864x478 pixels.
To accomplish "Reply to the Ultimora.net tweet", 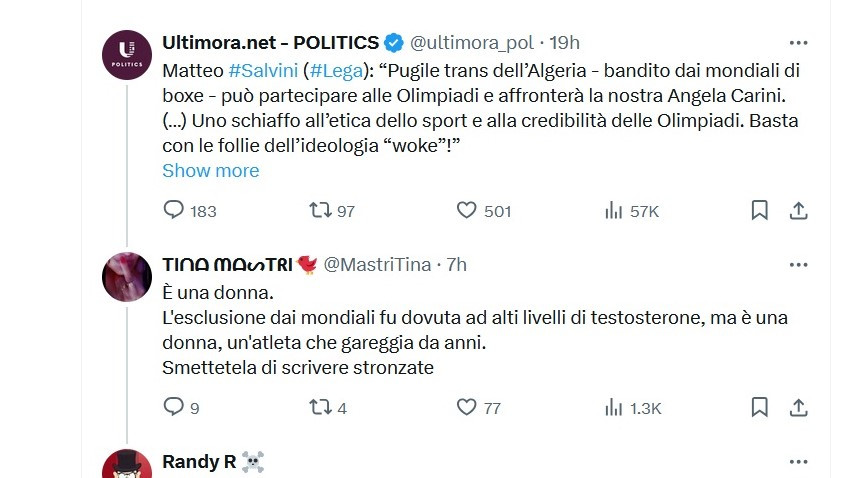I will click(x=174, y=211).
